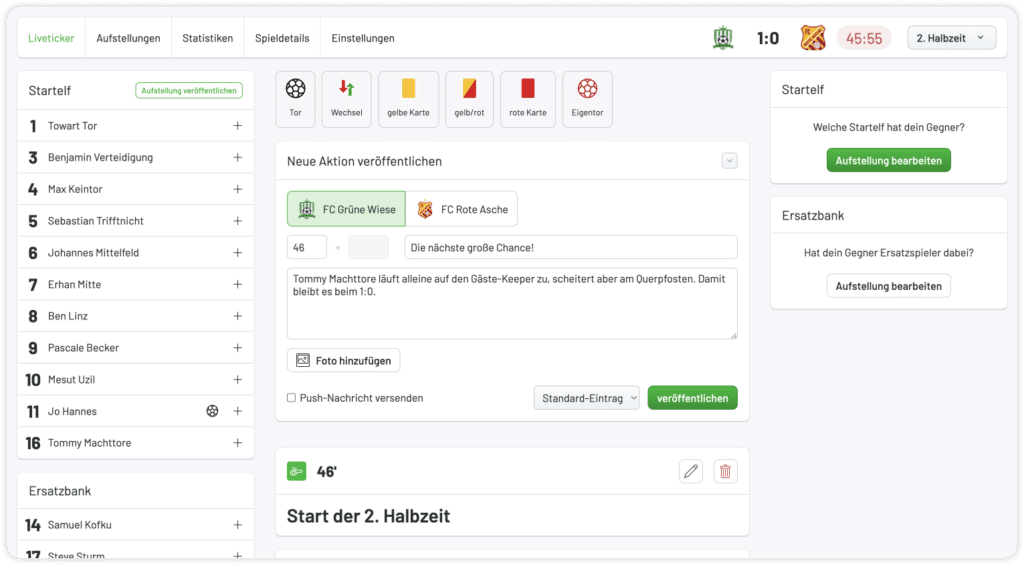Select FC Grüne Wiese team toggle

(346, 209)
